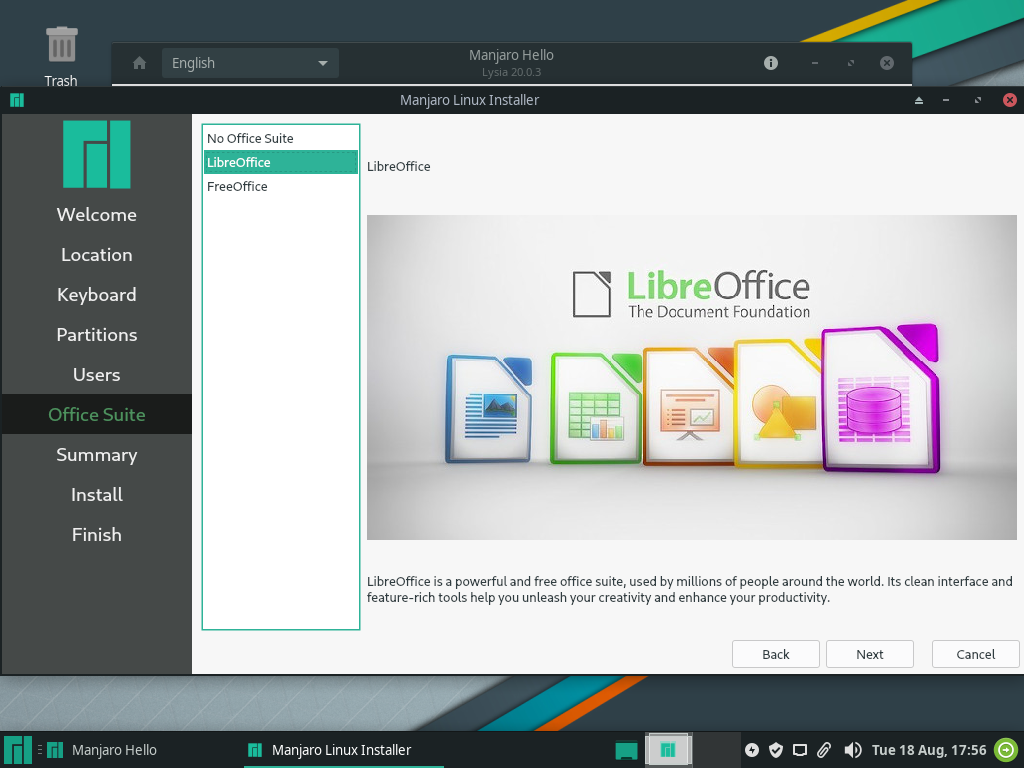Viewport: 1024px width, 768px height.
Task: Go to the Partitions step
Action: (97, 334)
